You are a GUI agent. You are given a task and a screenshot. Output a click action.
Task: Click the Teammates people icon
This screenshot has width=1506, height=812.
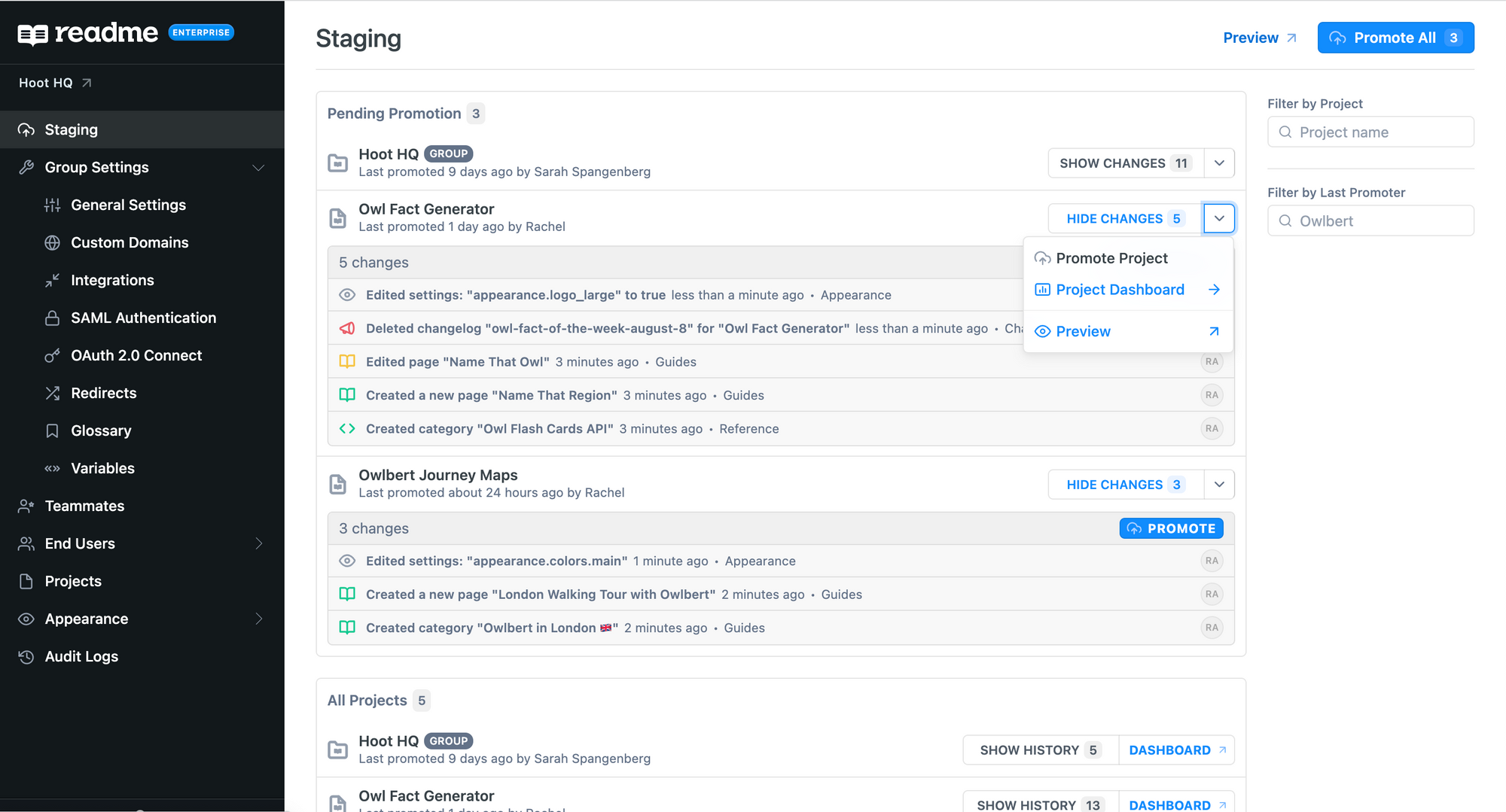(26, 506)
